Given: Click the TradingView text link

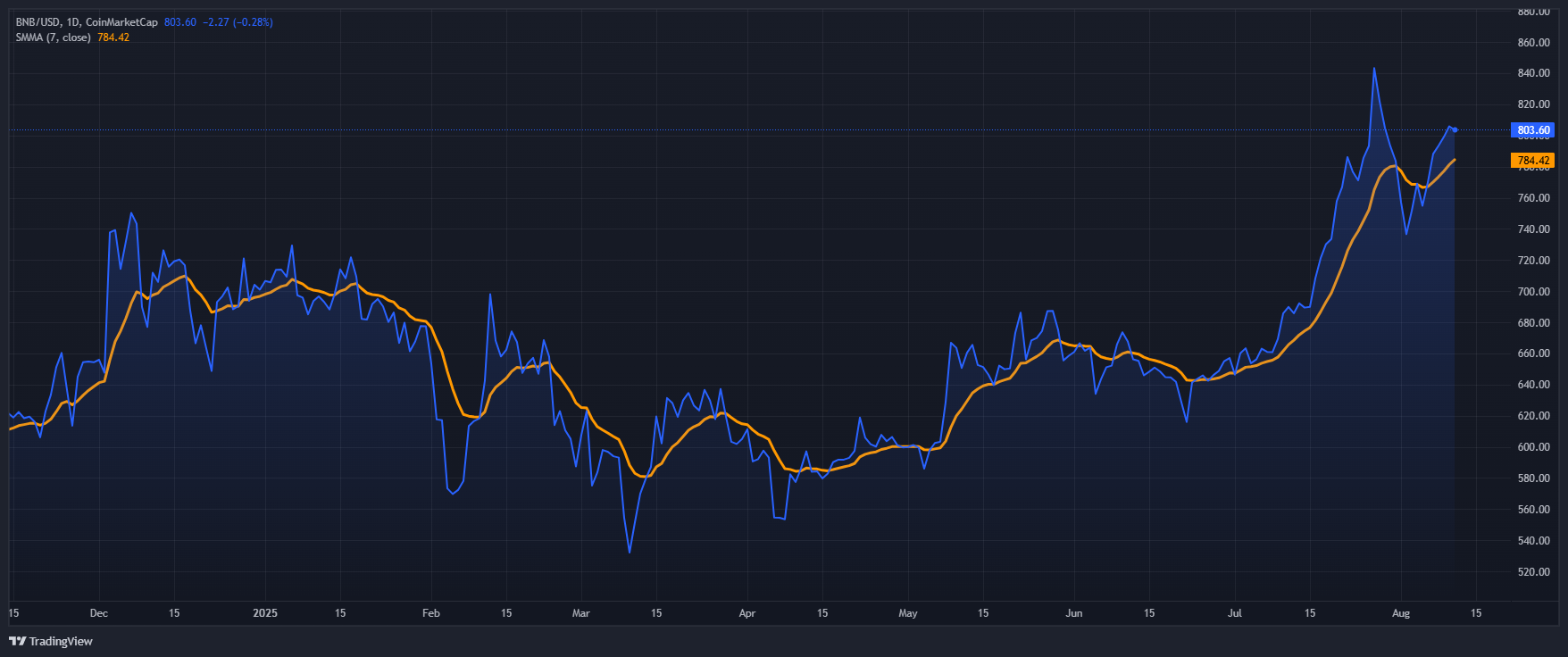Looking at the screenshot, I should (x=61, y=641).
